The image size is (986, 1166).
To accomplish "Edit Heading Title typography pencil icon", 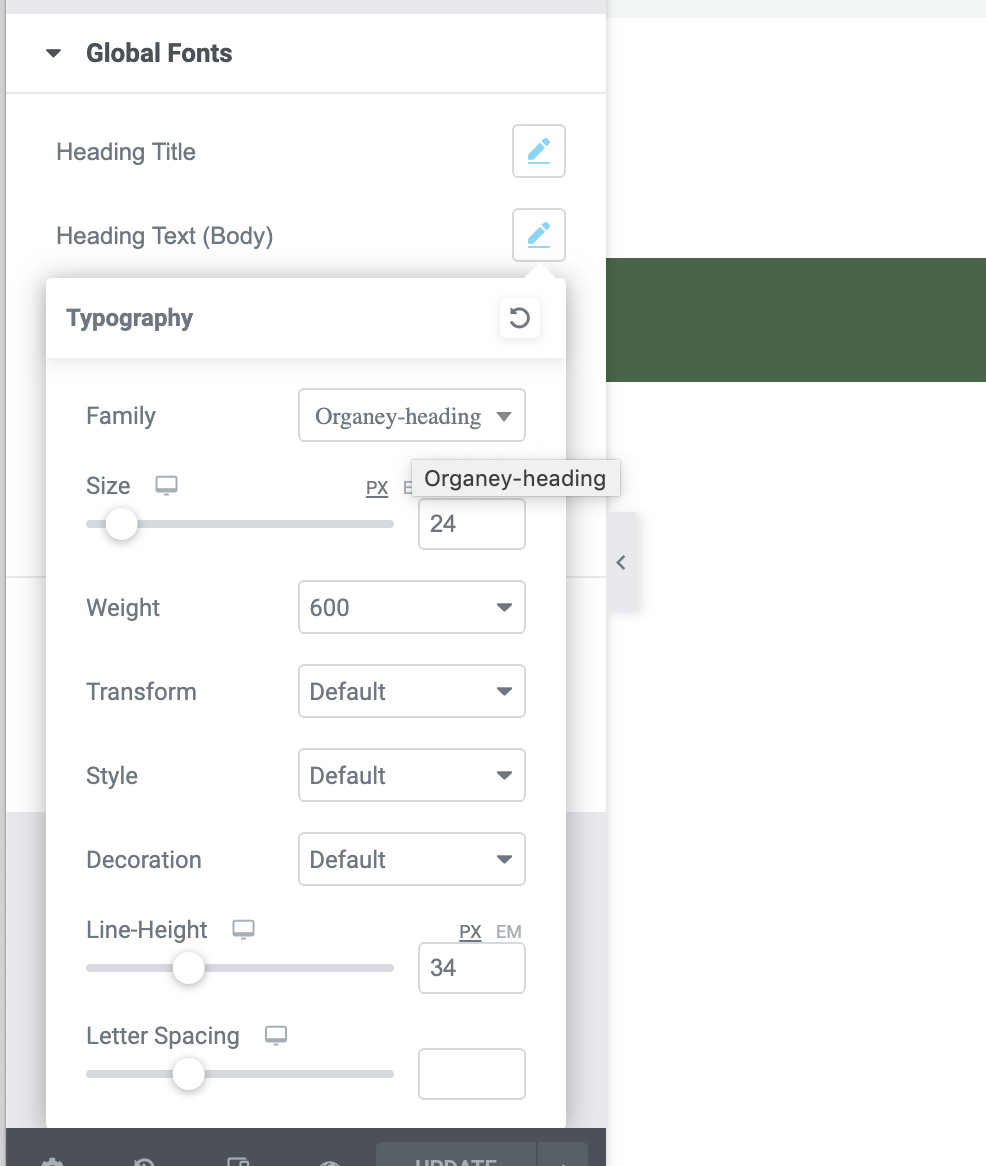I will [538, 151].
